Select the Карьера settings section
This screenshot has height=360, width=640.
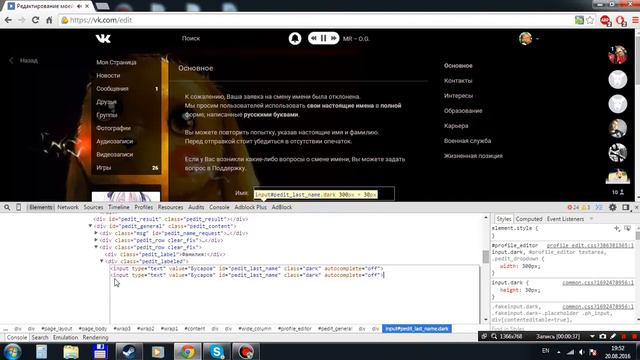456,126
